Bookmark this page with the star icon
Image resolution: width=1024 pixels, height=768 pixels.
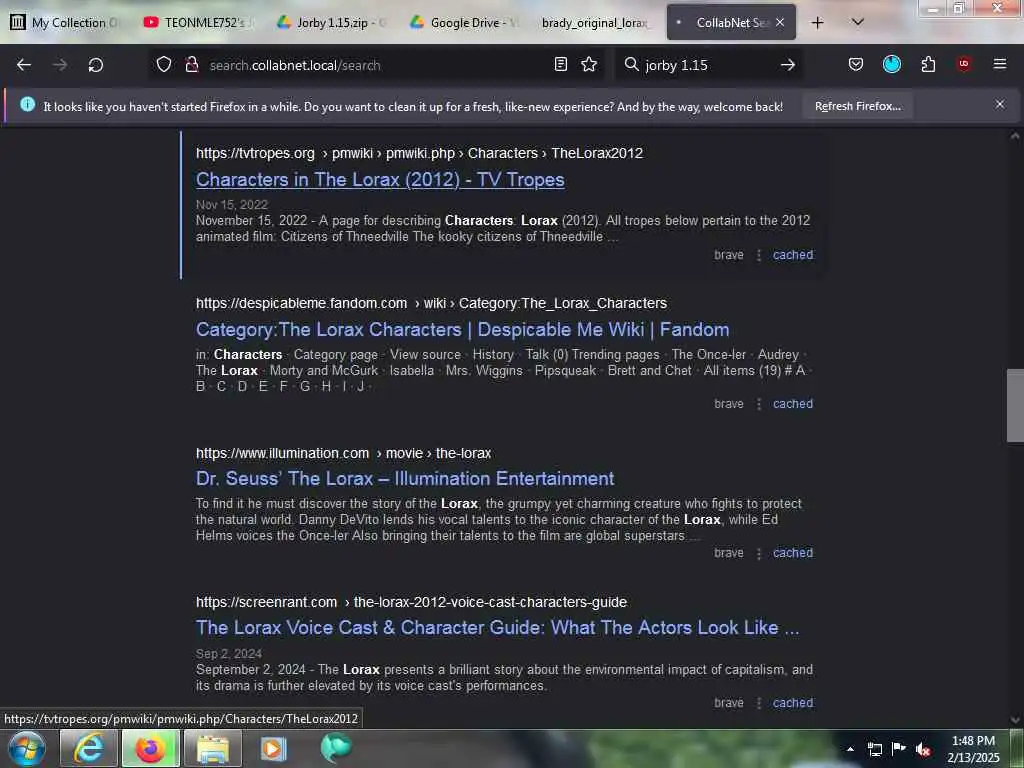pyautogui.click(x=589, y=64)
